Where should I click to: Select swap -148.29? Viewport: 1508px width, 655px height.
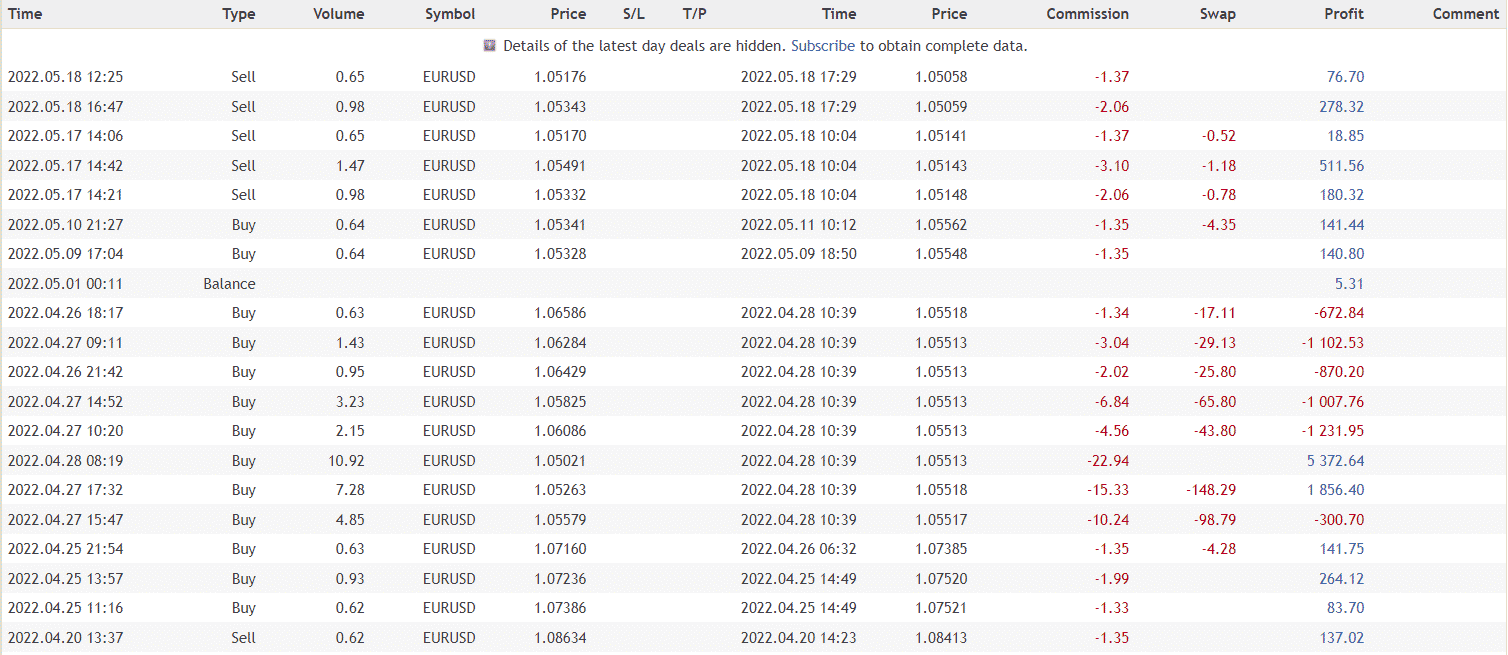1211,490
